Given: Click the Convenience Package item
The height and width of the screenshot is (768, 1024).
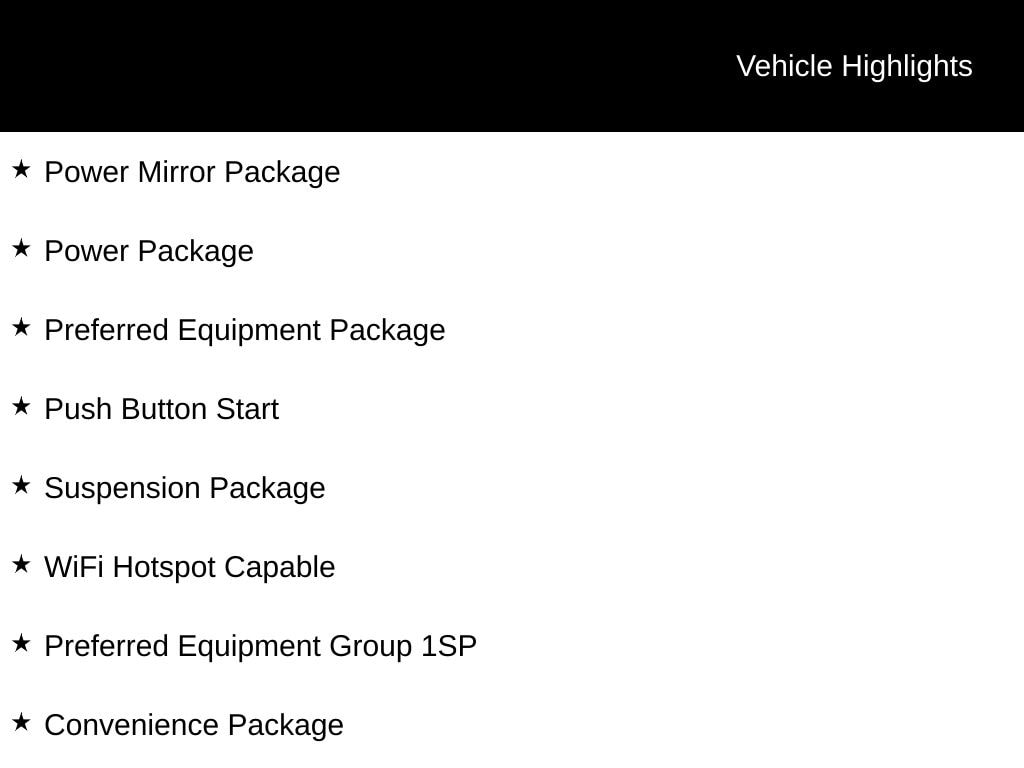Looking at the screenshot, I should pos(194,726).
